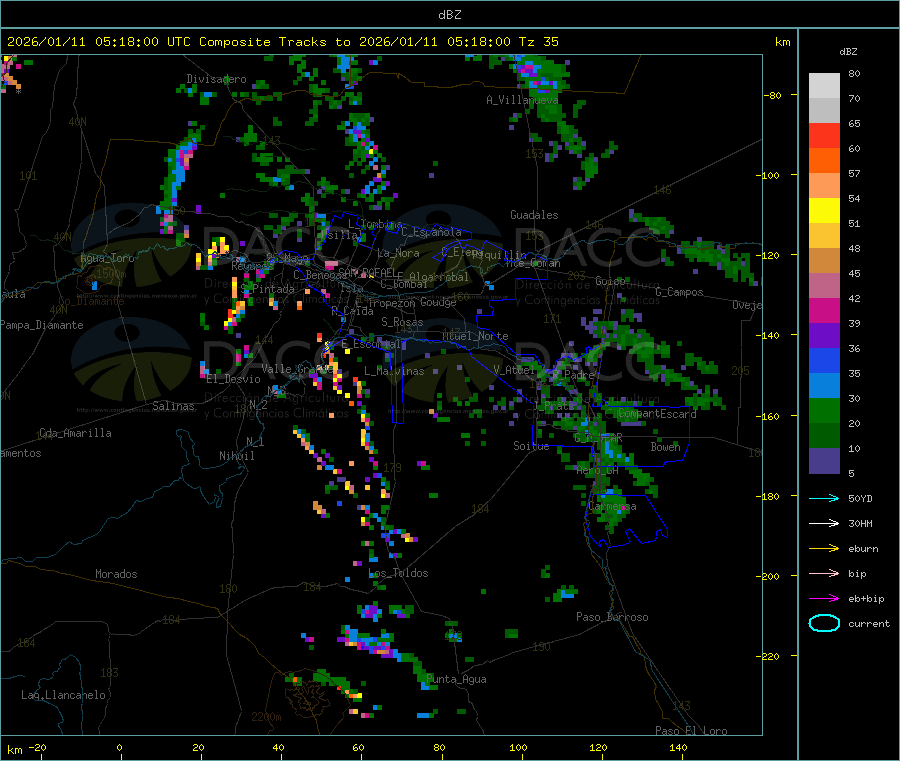Click the Salinas place label
The width and height of the screenshot is (900, 761).
(173, 406)
